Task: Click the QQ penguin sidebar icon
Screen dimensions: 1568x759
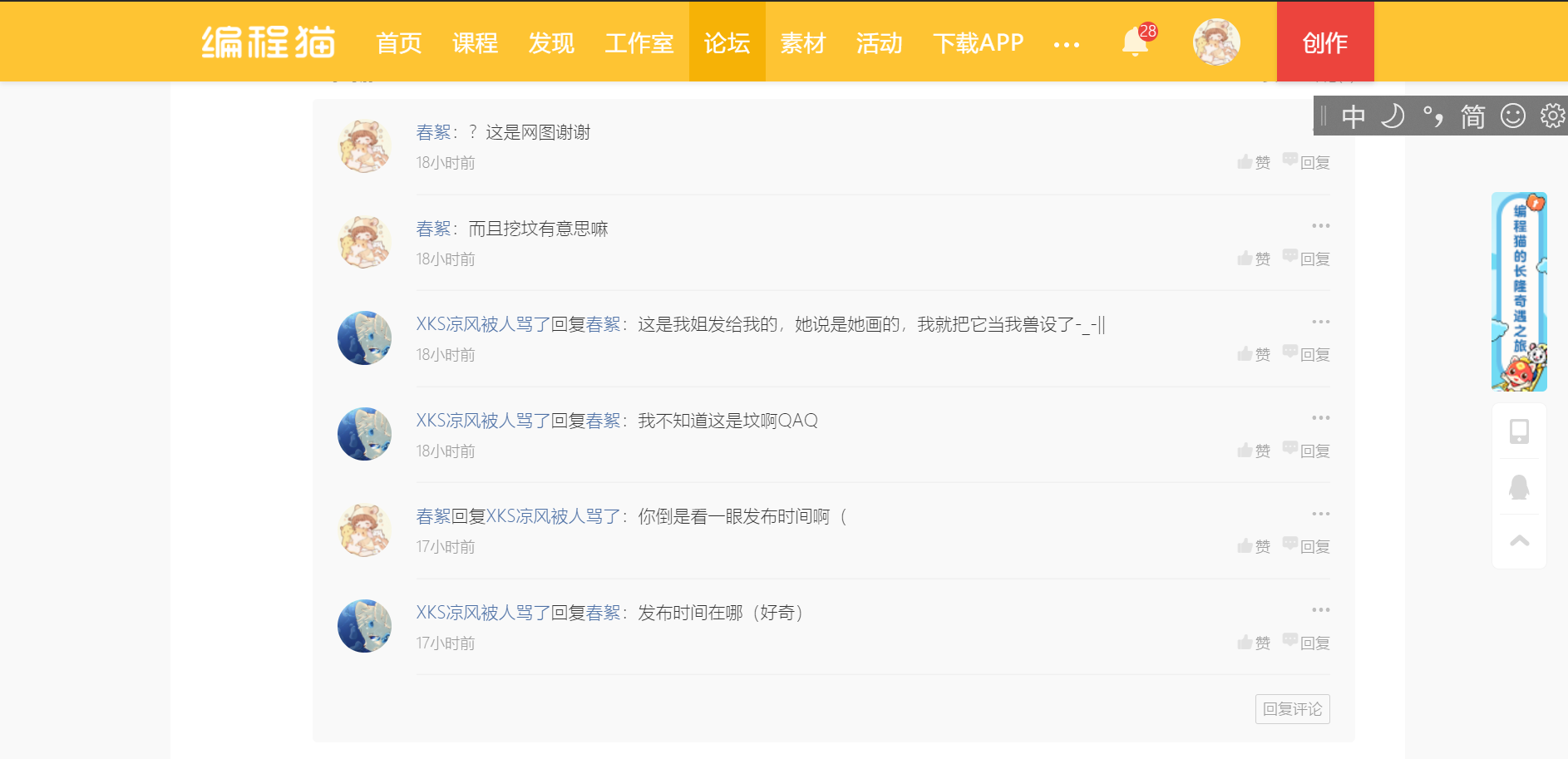Action: click(x=1519, y=486)
